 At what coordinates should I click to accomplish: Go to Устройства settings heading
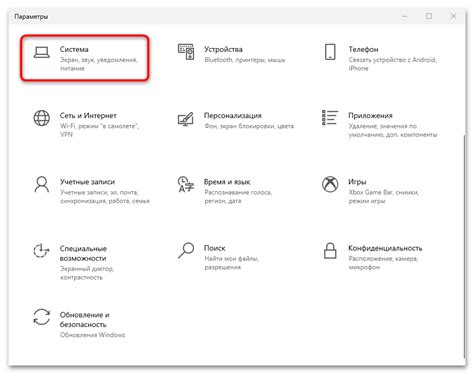coord(223,49)
